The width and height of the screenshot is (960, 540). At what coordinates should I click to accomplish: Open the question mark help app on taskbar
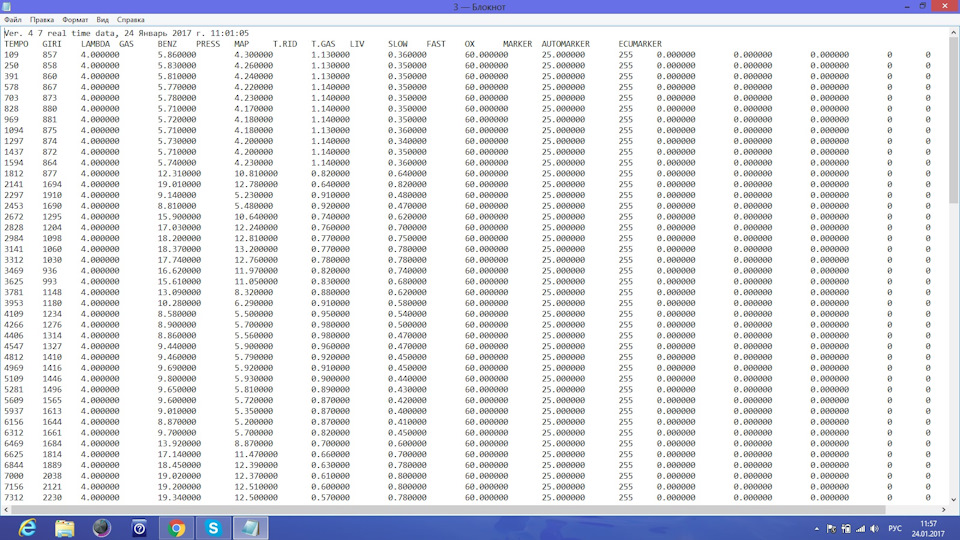tap(139, 528)
